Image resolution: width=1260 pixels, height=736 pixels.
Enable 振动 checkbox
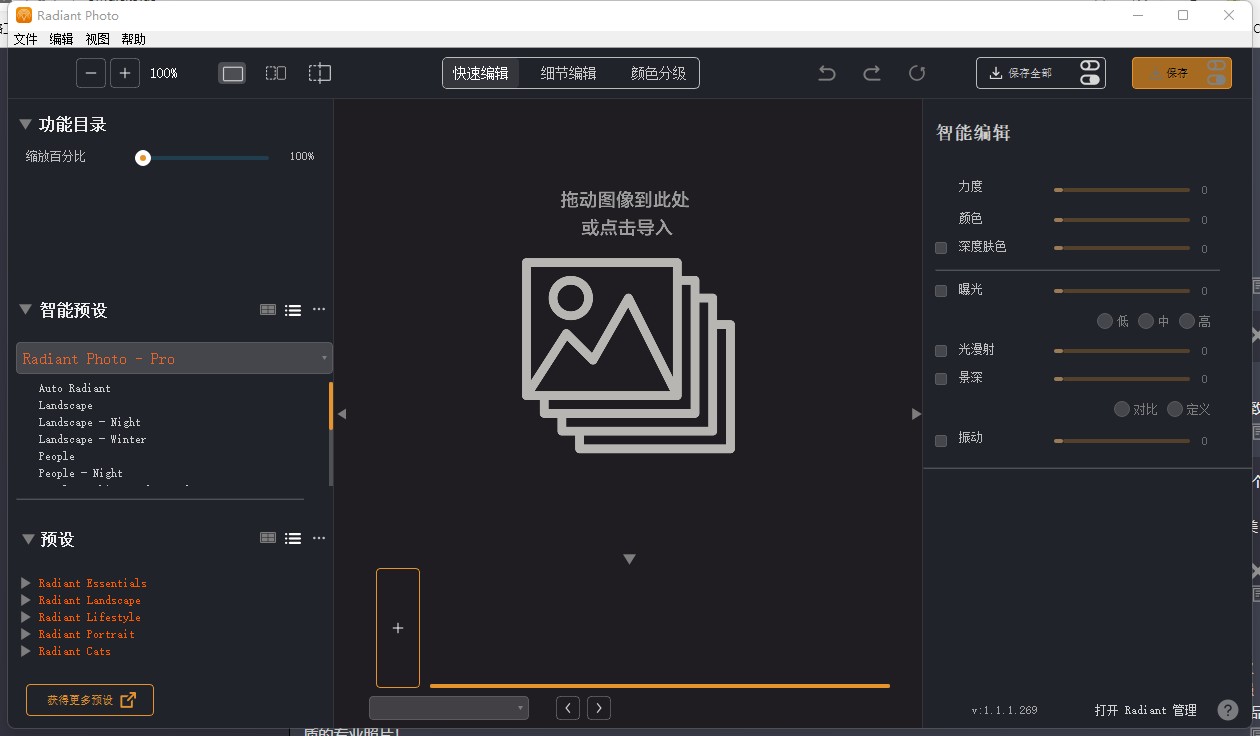pos(941,441)
